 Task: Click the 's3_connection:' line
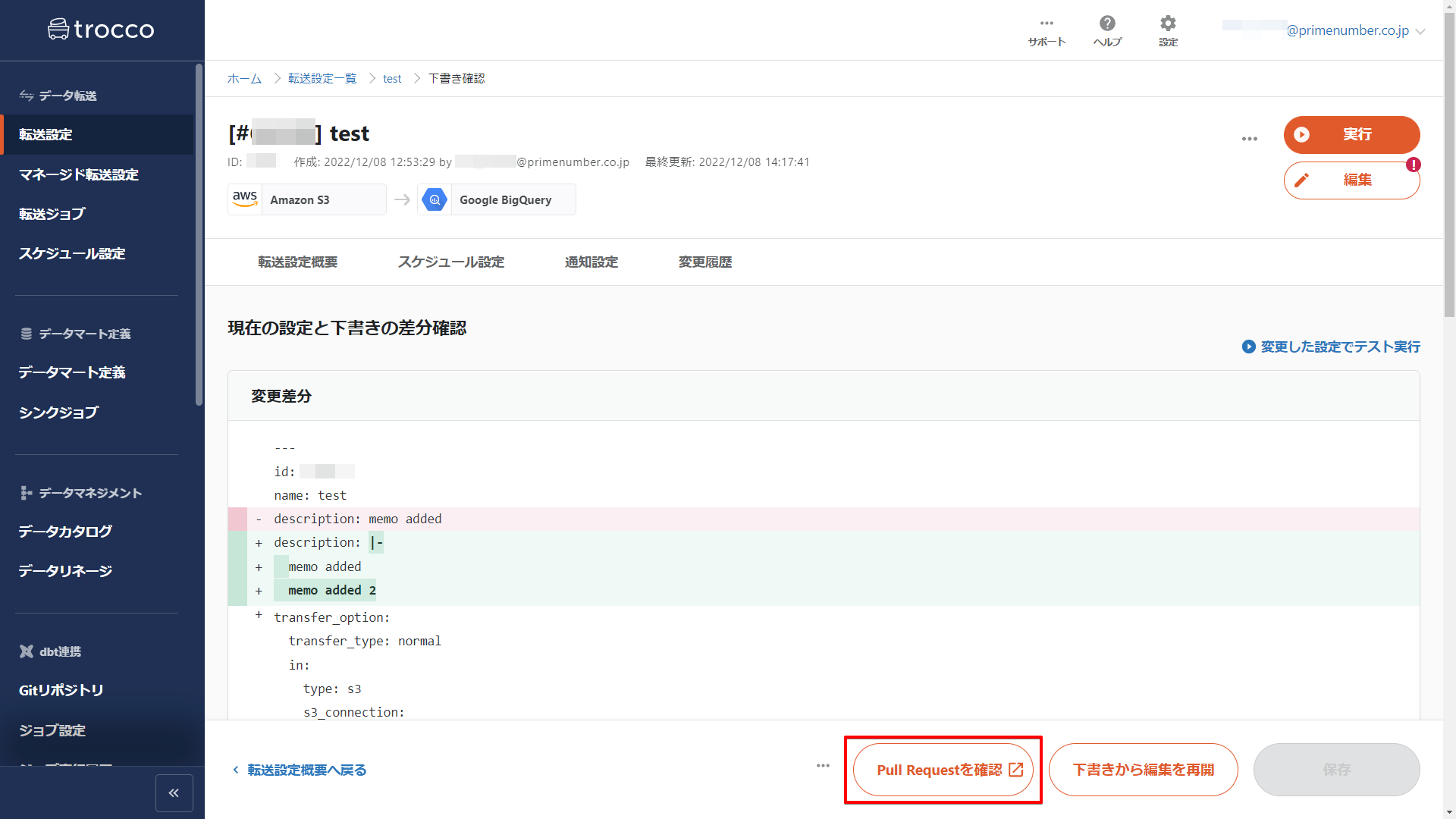pyautogui.click(x=354, y=712)
